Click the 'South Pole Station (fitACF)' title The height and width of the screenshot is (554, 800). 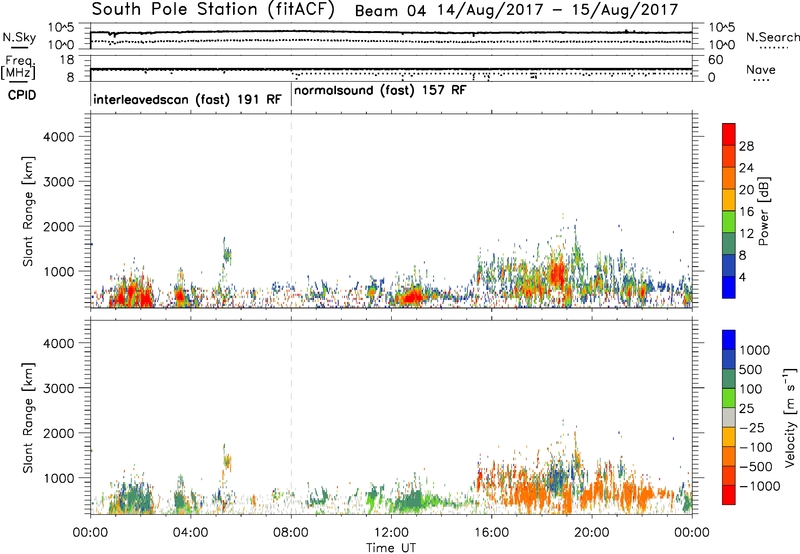[x=213, y=10]
